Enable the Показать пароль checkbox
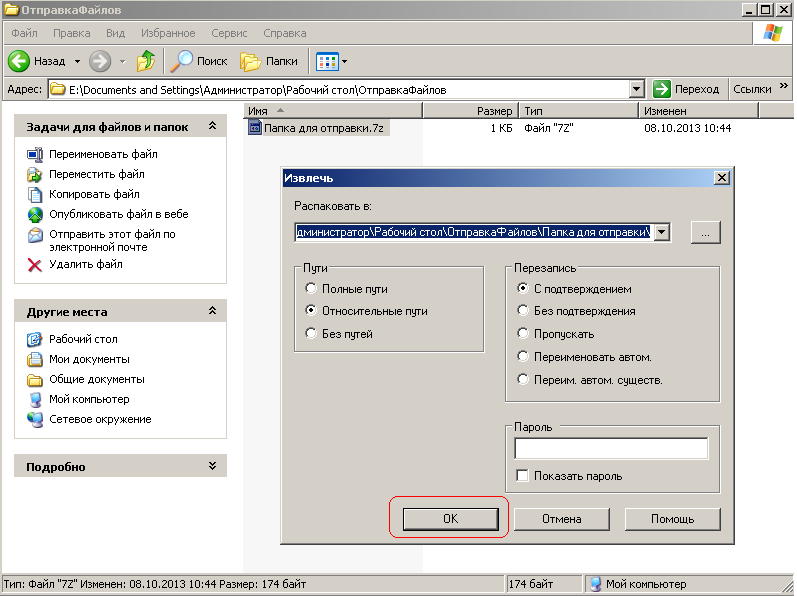797x596 pixels. tap(522, 476)
